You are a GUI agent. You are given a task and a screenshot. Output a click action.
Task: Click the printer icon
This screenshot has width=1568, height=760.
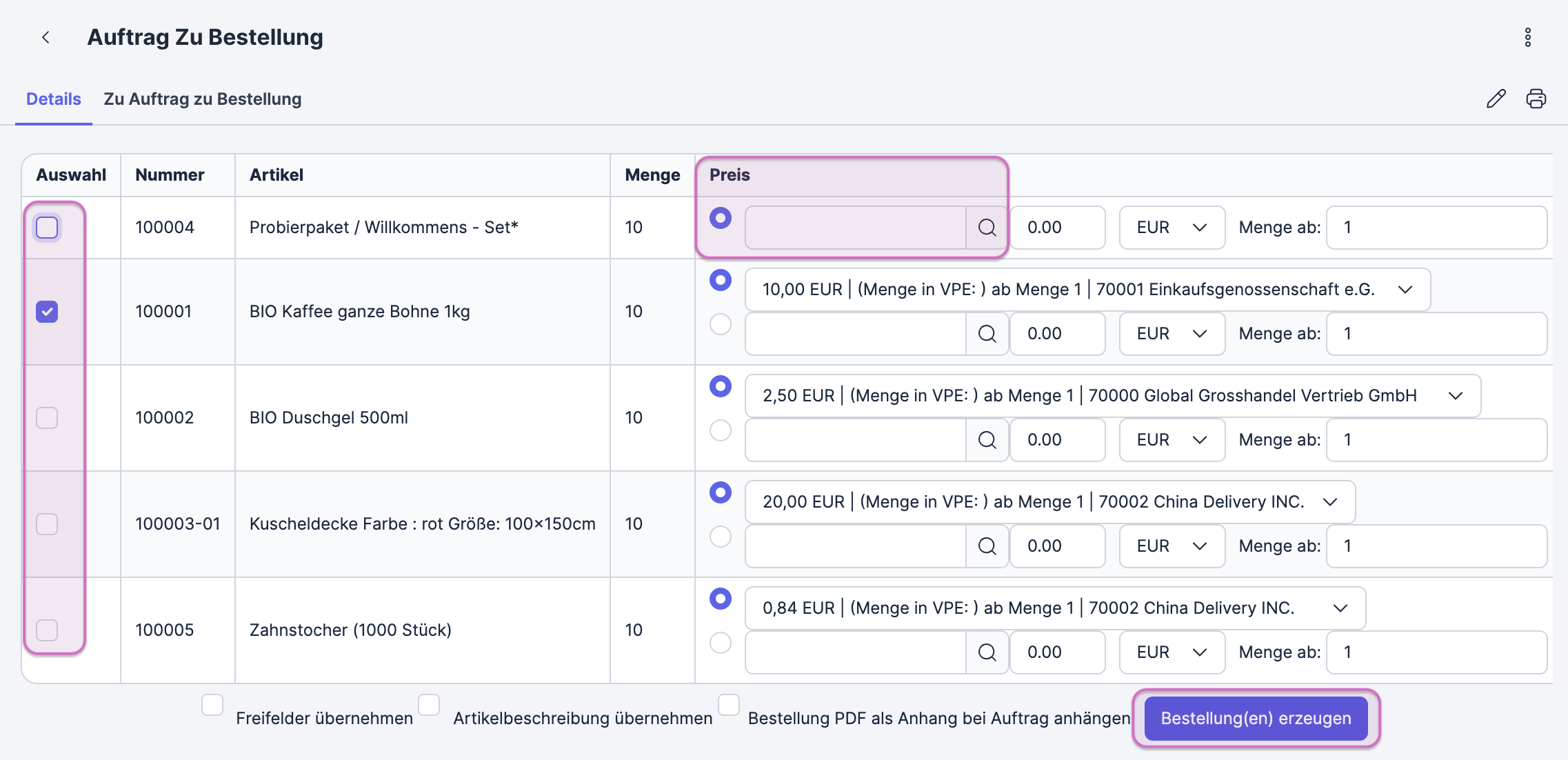tap(1536, 99)
